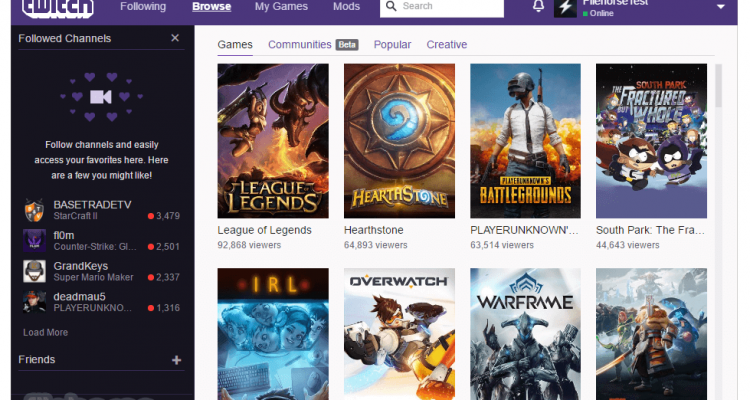This screenshot has width=750, height=400.
Task: Click fl0m channel avatar
Action: [x=34, y=241]
